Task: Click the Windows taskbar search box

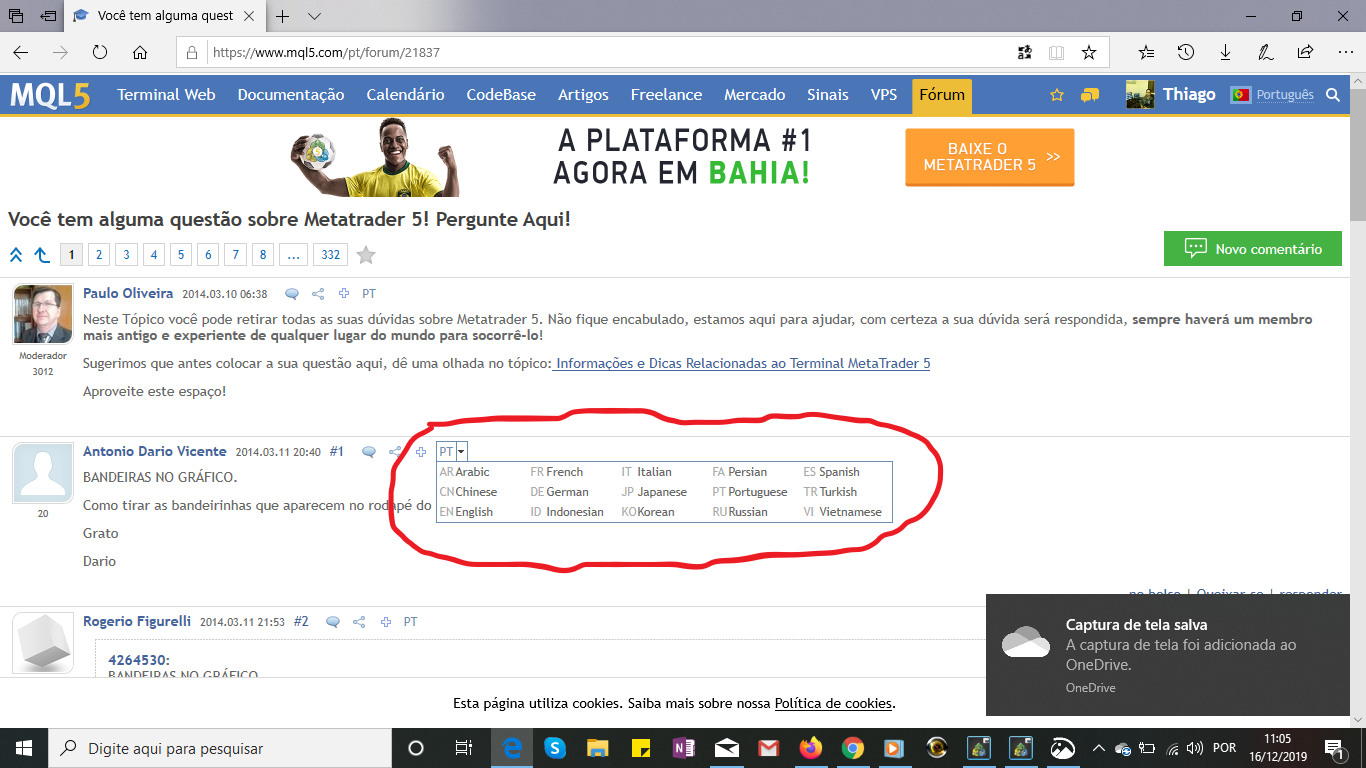Action: [x=220, y=748]
